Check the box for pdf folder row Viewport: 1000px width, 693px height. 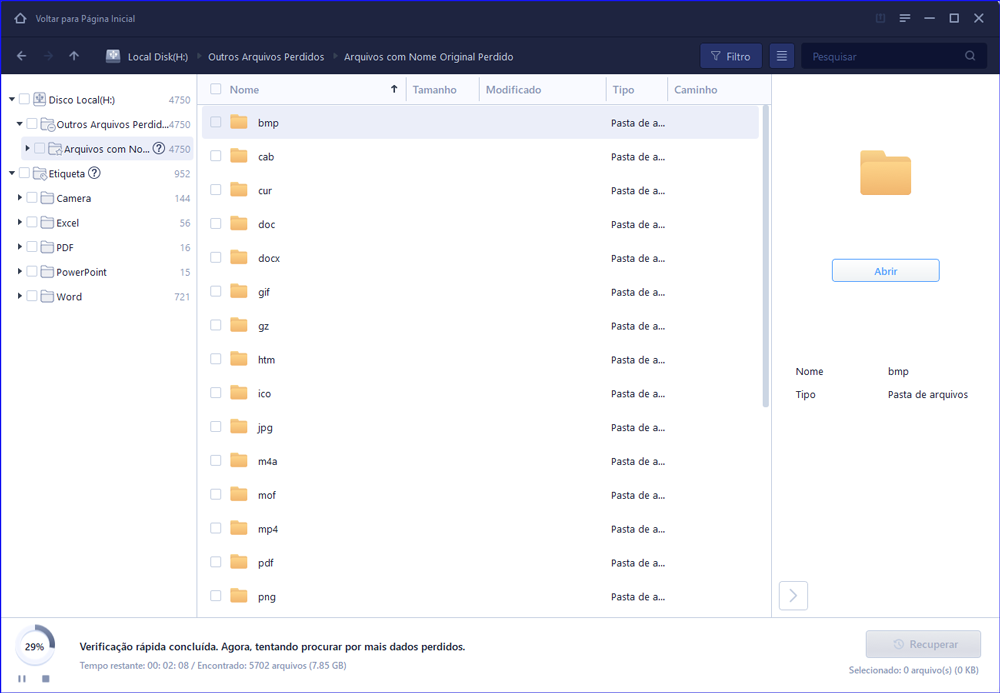[216, 562]
